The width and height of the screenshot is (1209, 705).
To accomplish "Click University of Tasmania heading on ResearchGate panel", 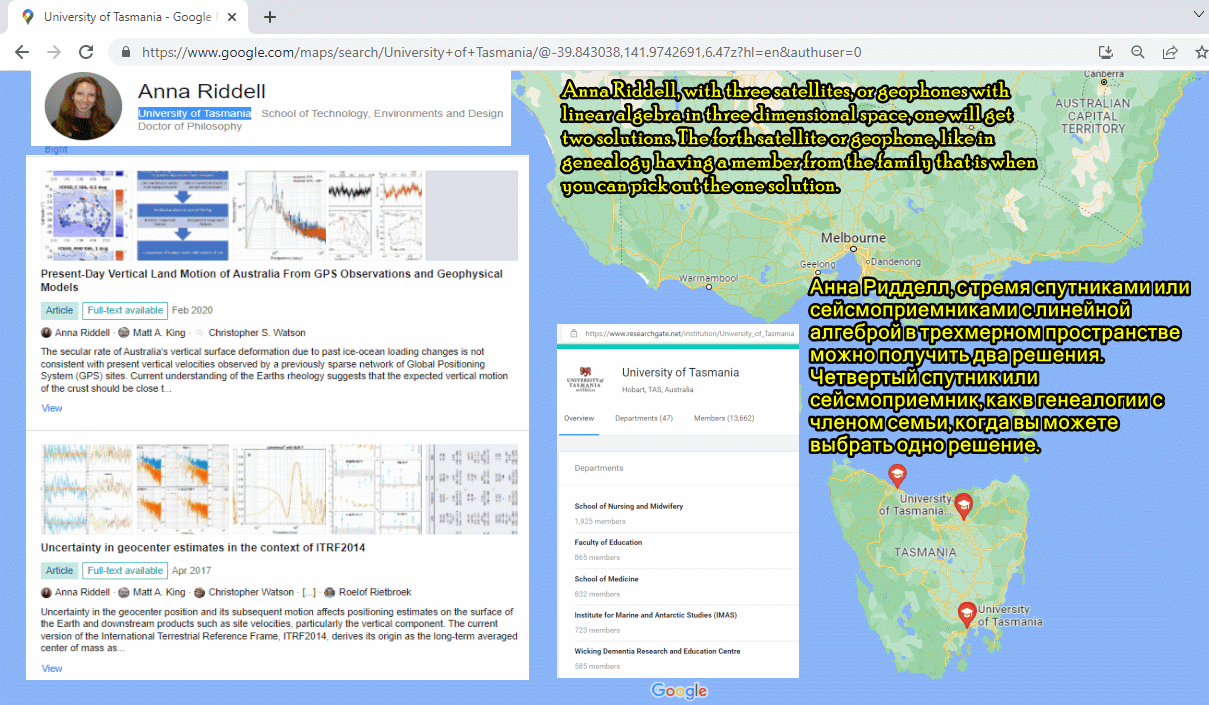I will click(x=680, y=372).
